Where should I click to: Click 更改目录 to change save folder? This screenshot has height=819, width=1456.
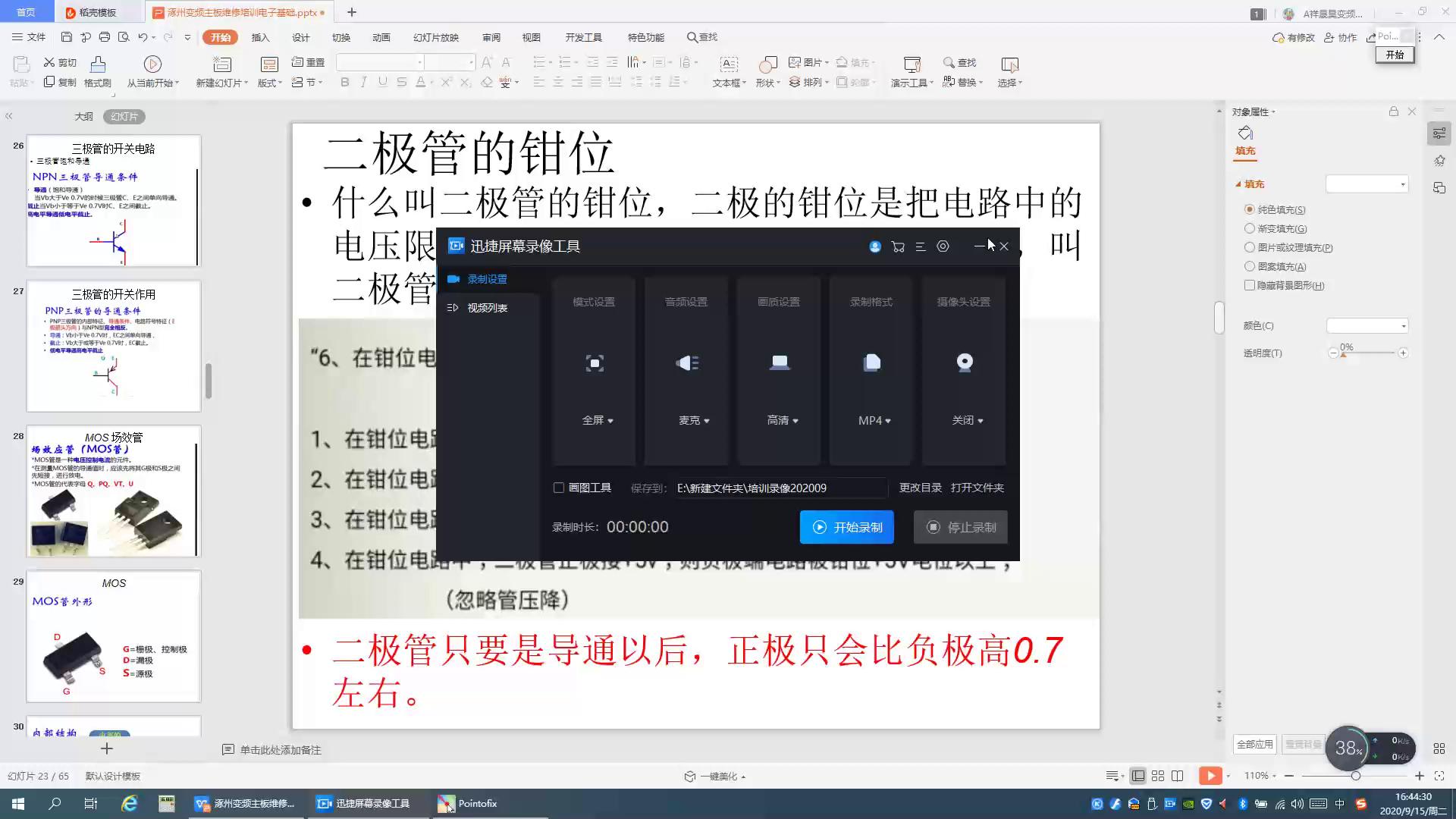pyautogui.click(x=920, y=488)
